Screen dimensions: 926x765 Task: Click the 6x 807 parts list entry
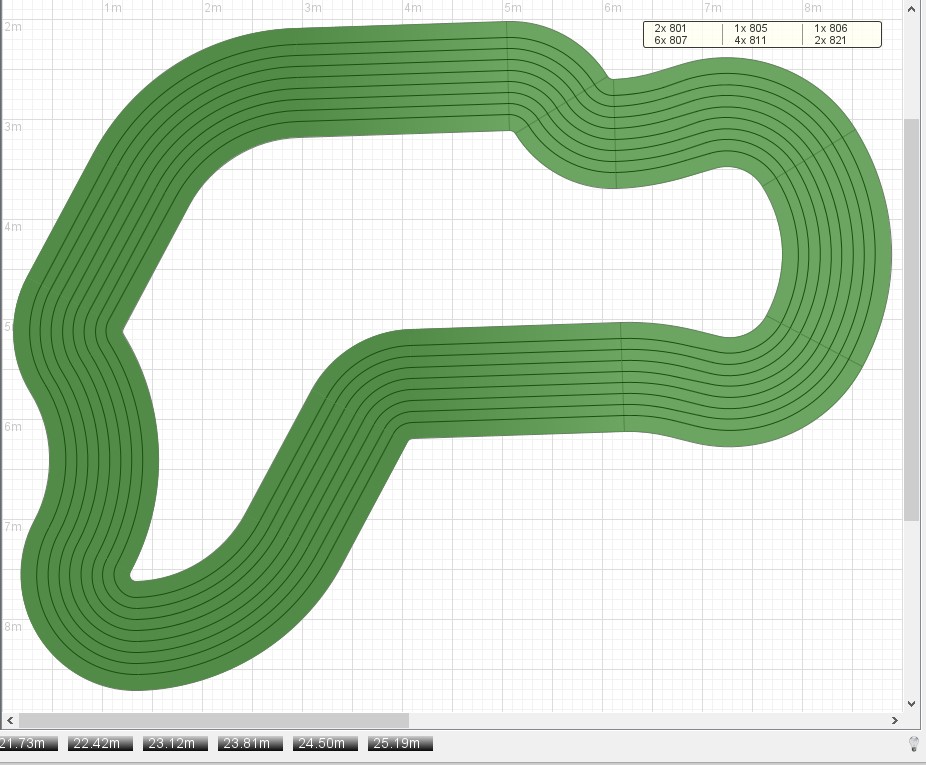pos(671,40)
